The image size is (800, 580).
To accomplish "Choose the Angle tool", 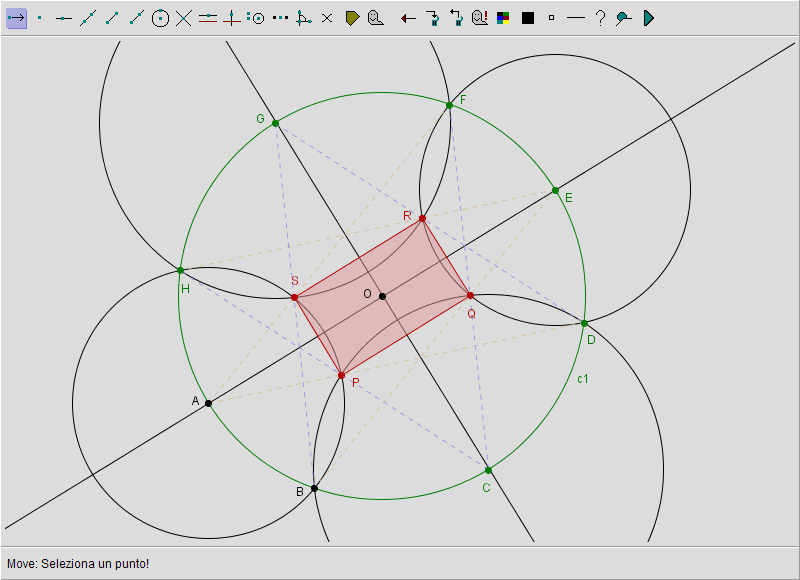I will point(304,18).
